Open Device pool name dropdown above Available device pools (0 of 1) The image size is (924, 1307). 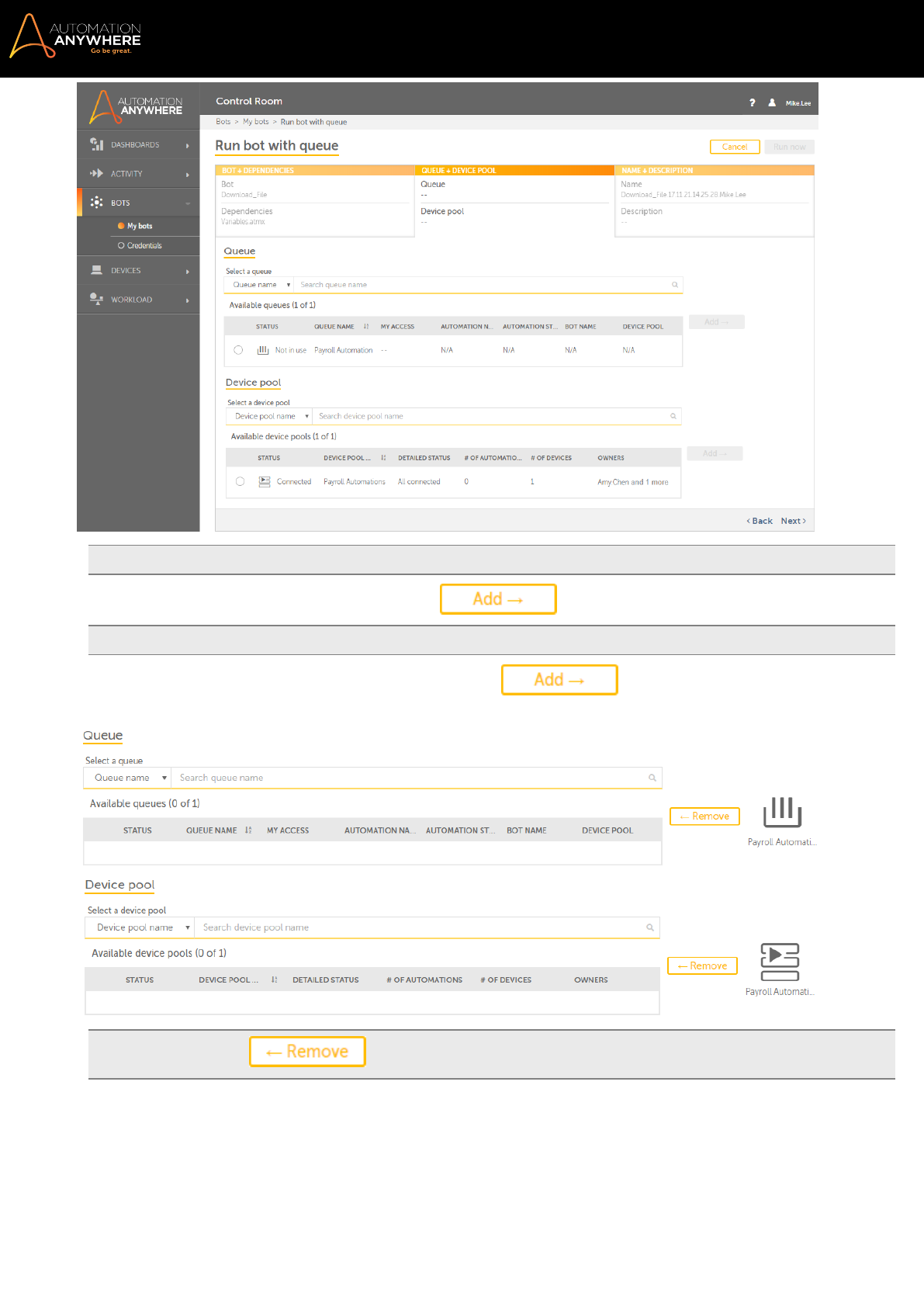(x=140, y=927)
